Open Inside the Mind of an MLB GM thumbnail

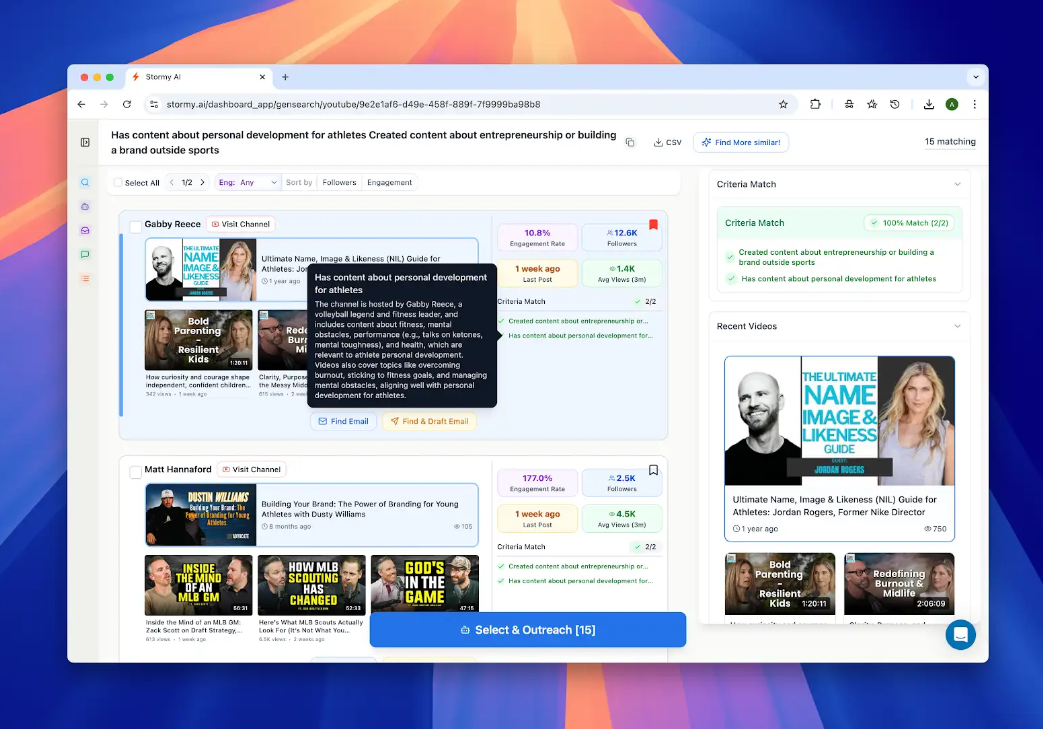198,585
